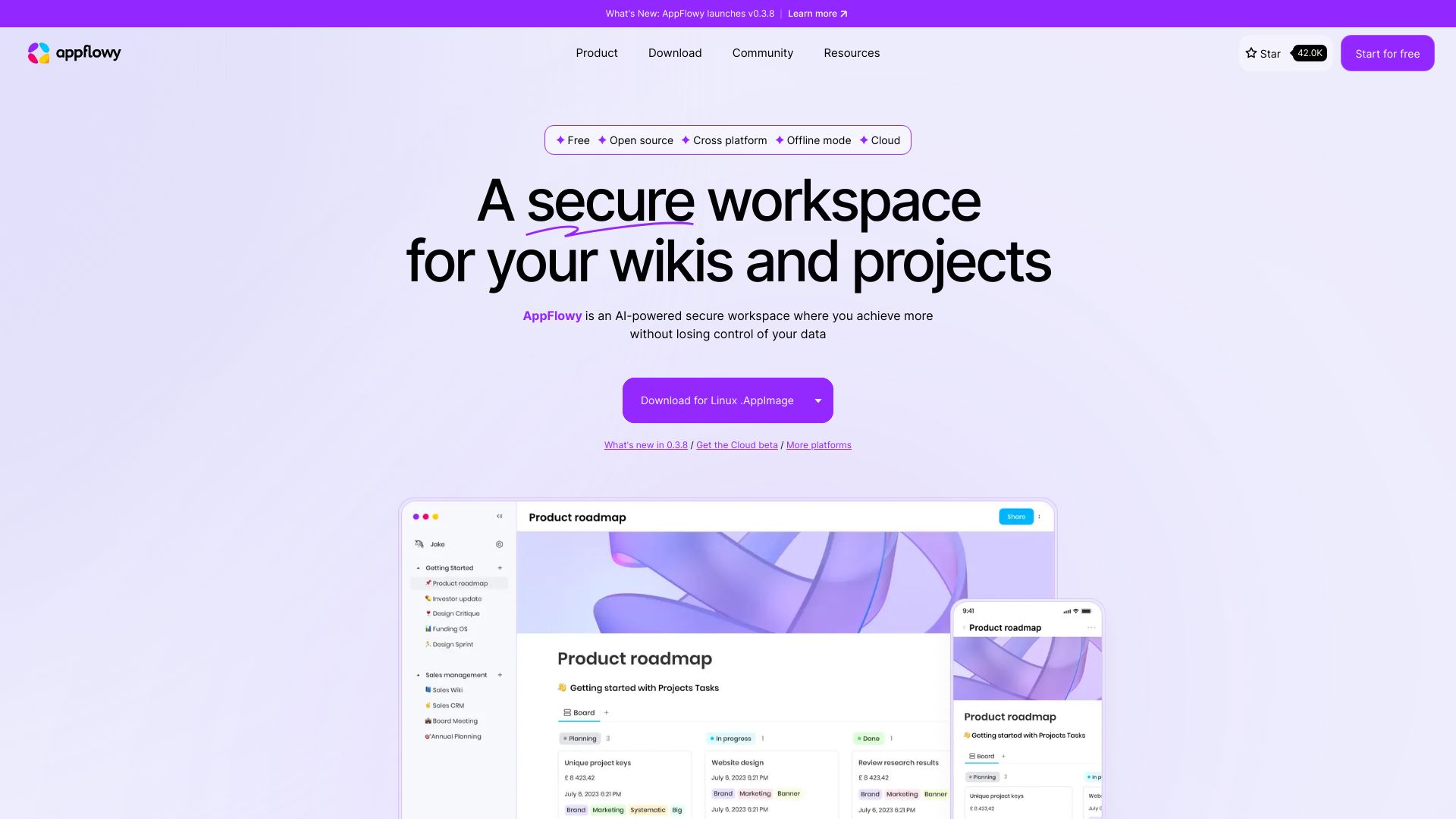Expand the download platform options
This screenshot has width=1456, height=819.
[x=818, y=400]
